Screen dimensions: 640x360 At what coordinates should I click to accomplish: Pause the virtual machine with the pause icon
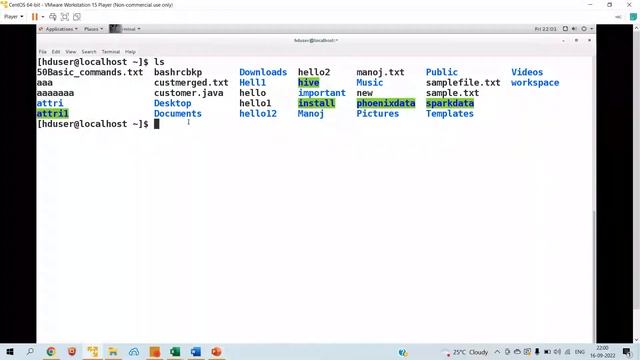click(x=35, y=17)
